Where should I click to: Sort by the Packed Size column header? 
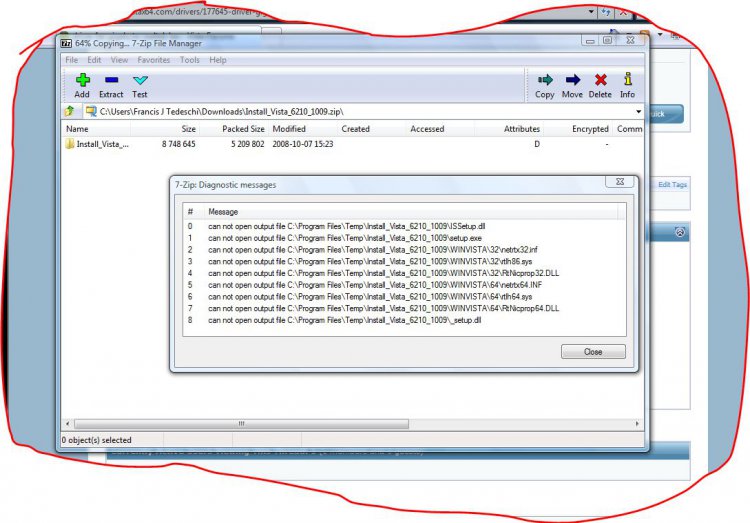pos(234,129)
